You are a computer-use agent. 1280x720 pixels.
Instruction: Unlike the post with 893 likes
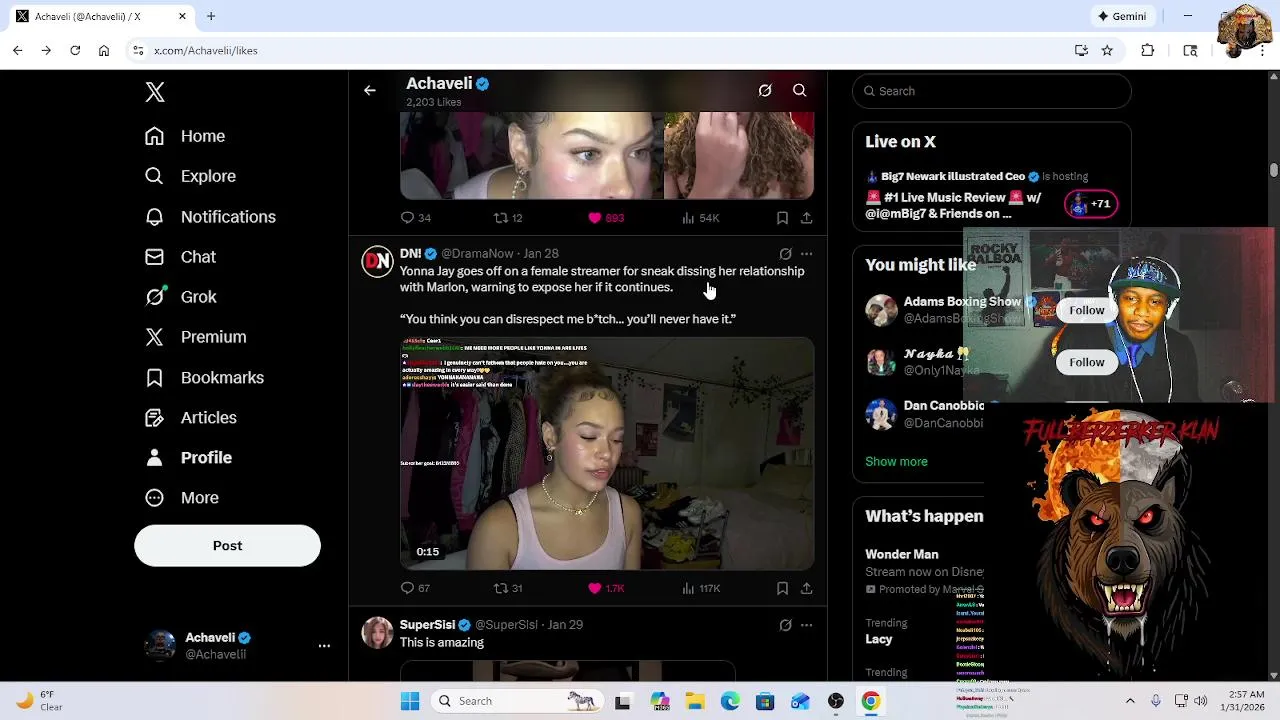coord(606,218)
